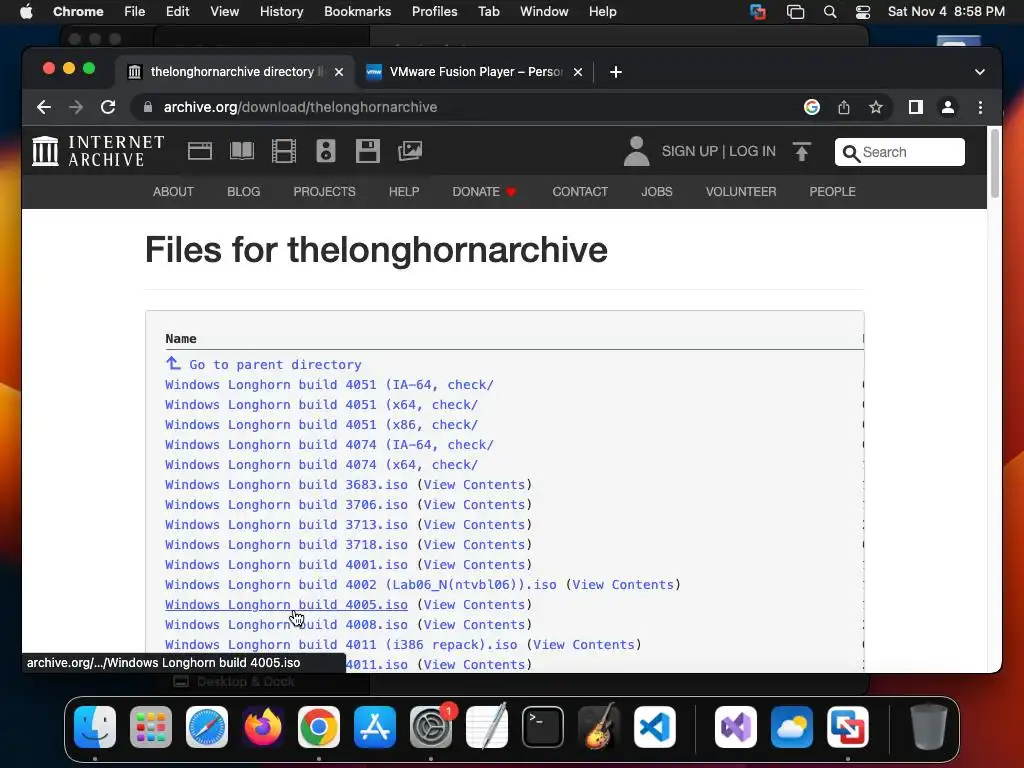Toggle the Chrome side panel icon
The height and width of the screenshot is (768, 1024).
point(916,107)
